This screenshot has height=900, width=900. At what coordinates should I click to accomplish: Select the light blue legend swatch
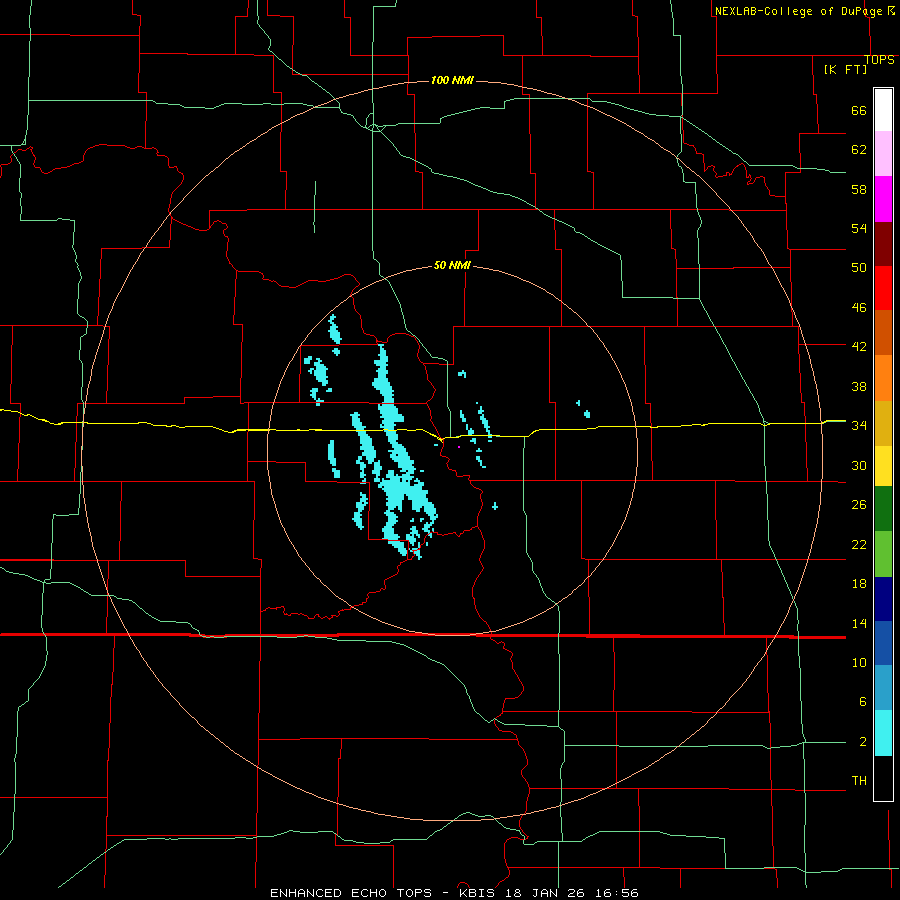(883, 687)
